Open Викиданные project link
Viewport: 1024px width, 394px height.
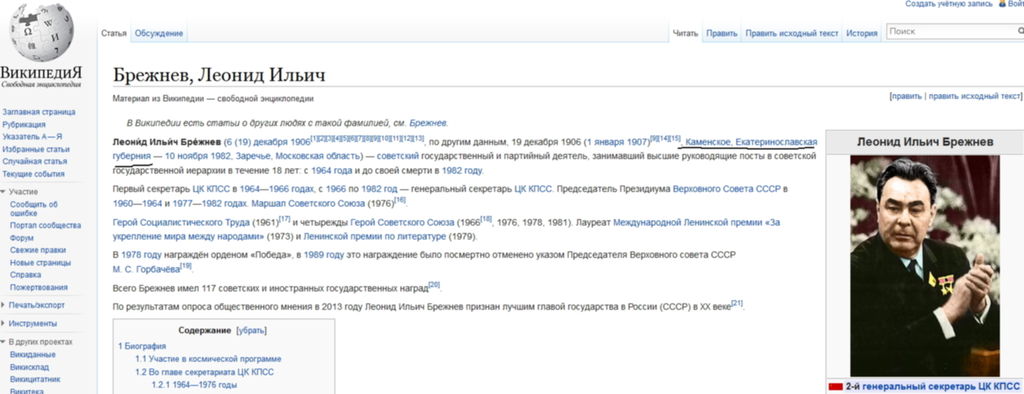tap(33, 355)
